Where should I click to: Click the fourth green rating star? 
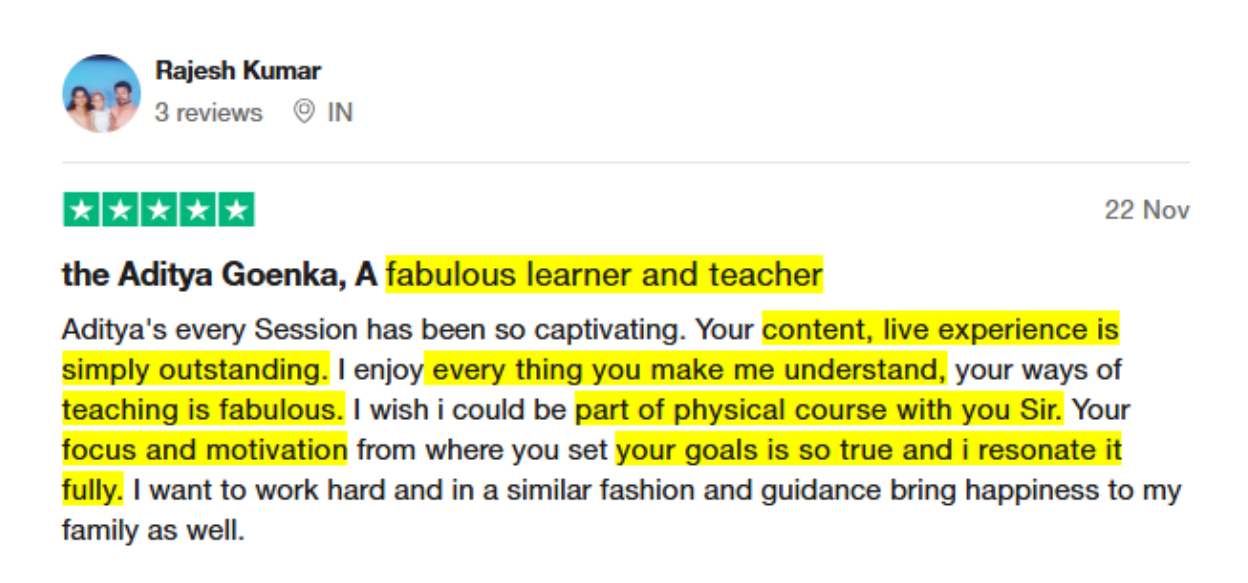197,210
